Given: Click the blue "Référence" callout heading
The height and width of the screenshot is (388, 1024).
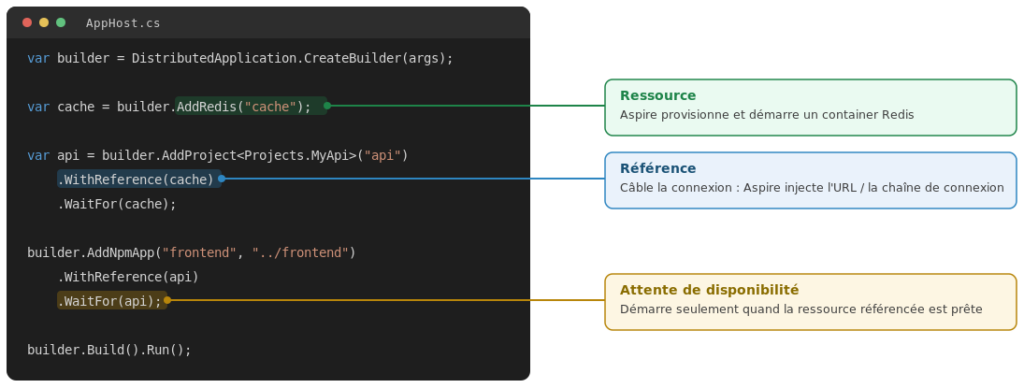Looking at the screenshot, I should point(658,169).
